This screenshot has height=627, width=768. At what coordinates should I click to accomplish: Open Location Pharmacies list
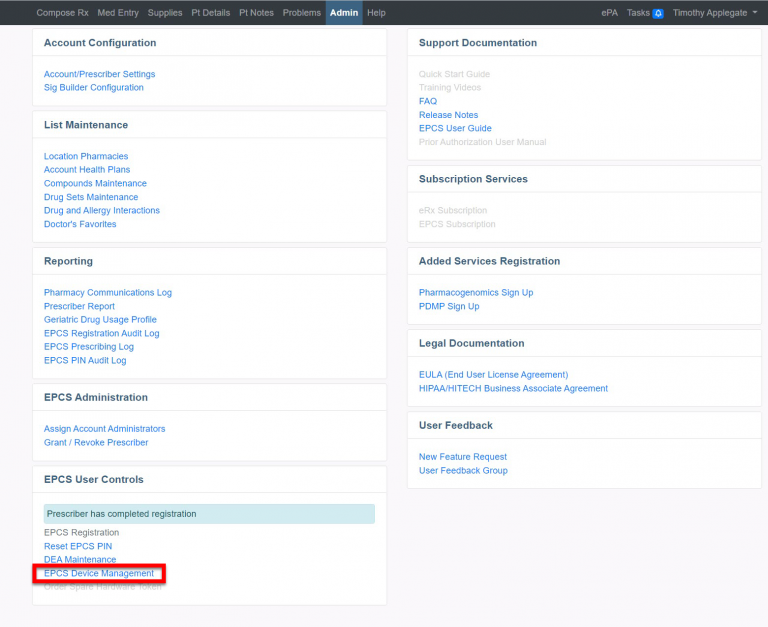click(86, 156)
